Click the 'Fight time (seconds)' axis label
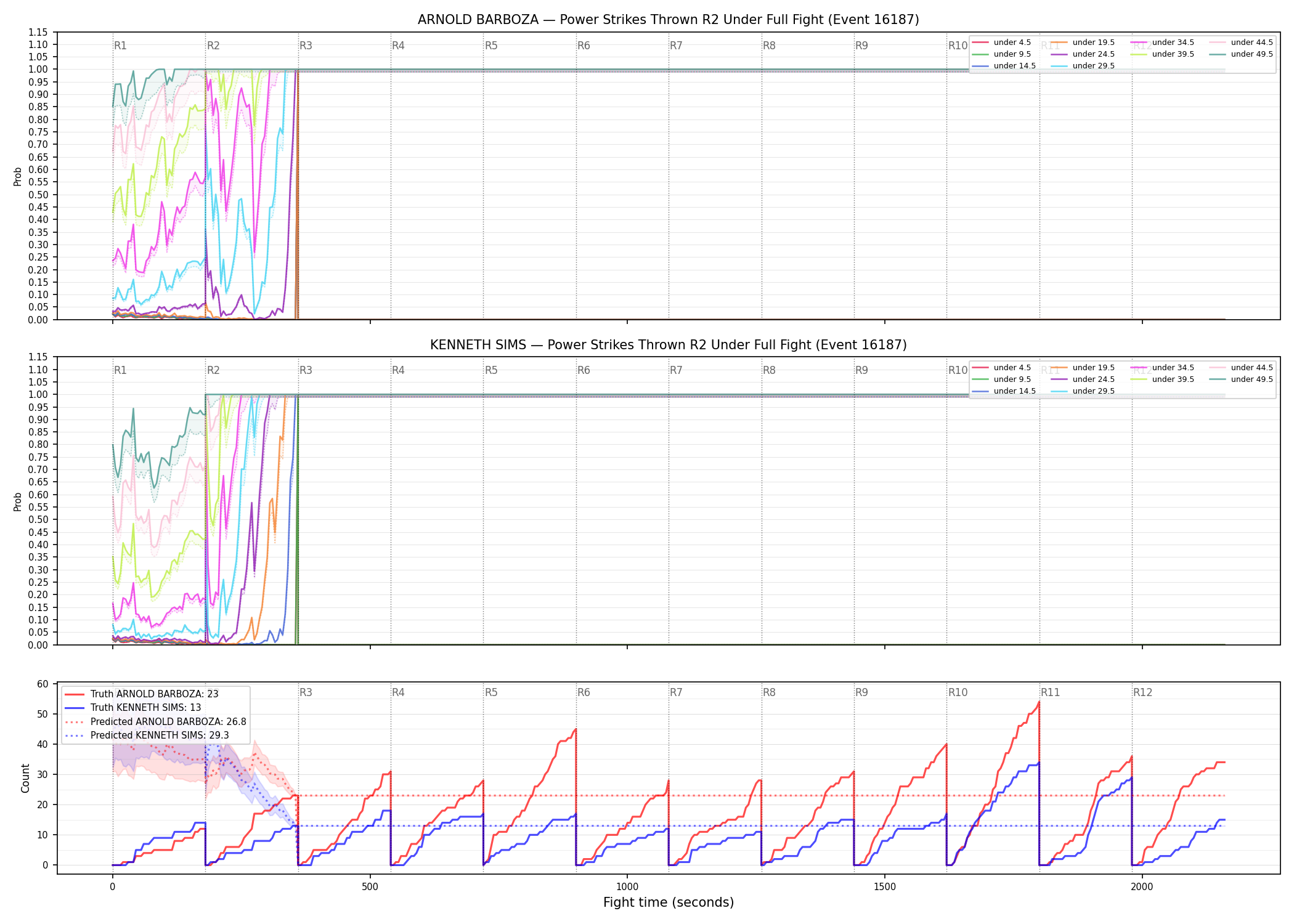 [x=669, y=902]
